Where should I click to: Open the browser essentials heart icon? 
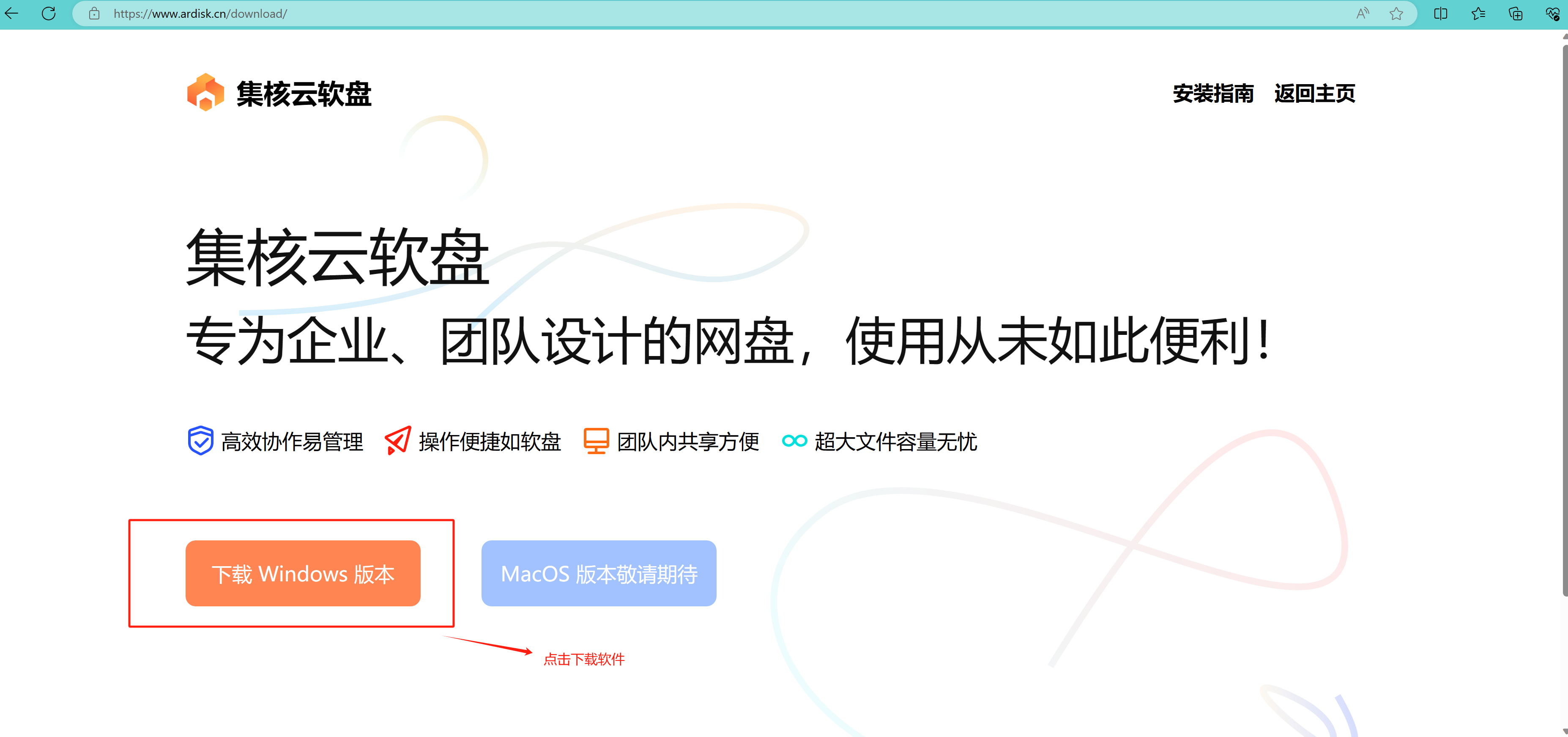(x=1552, y=14)
